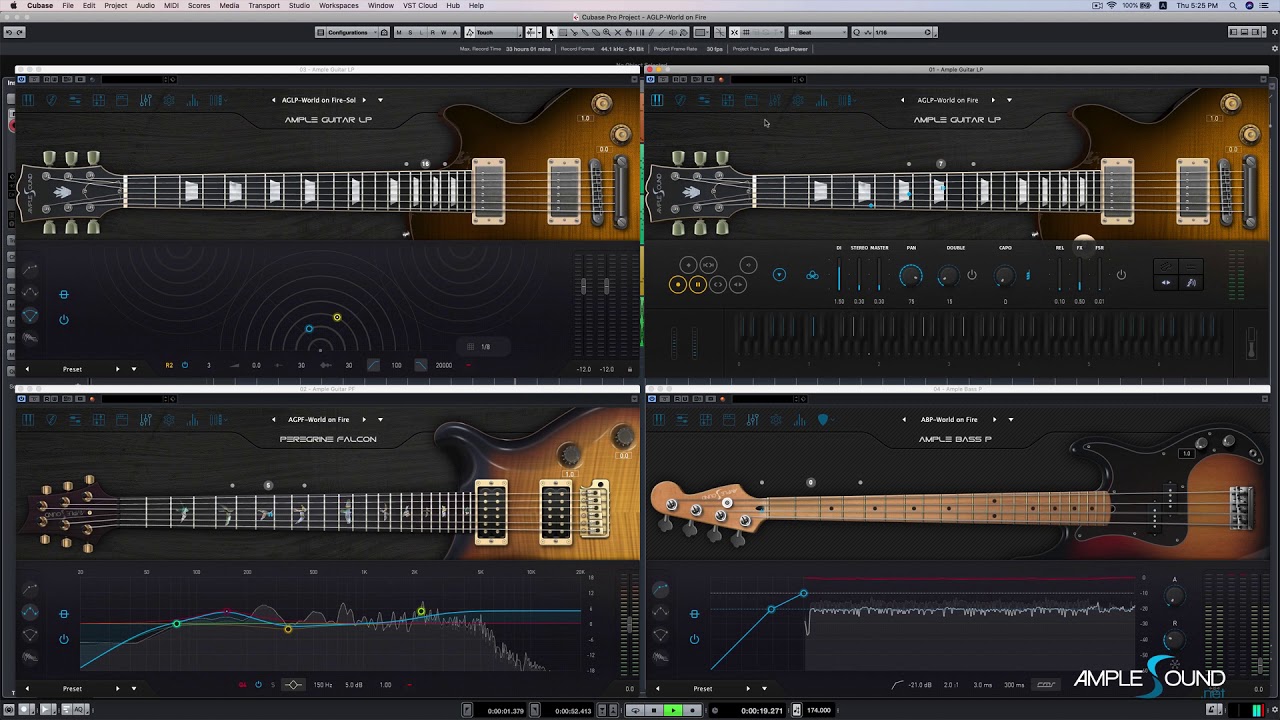Image resolution: width=1280 pixels, height=720 pixels.
Task: Click Record in Cubase transport bar
Action: [692, 711]
